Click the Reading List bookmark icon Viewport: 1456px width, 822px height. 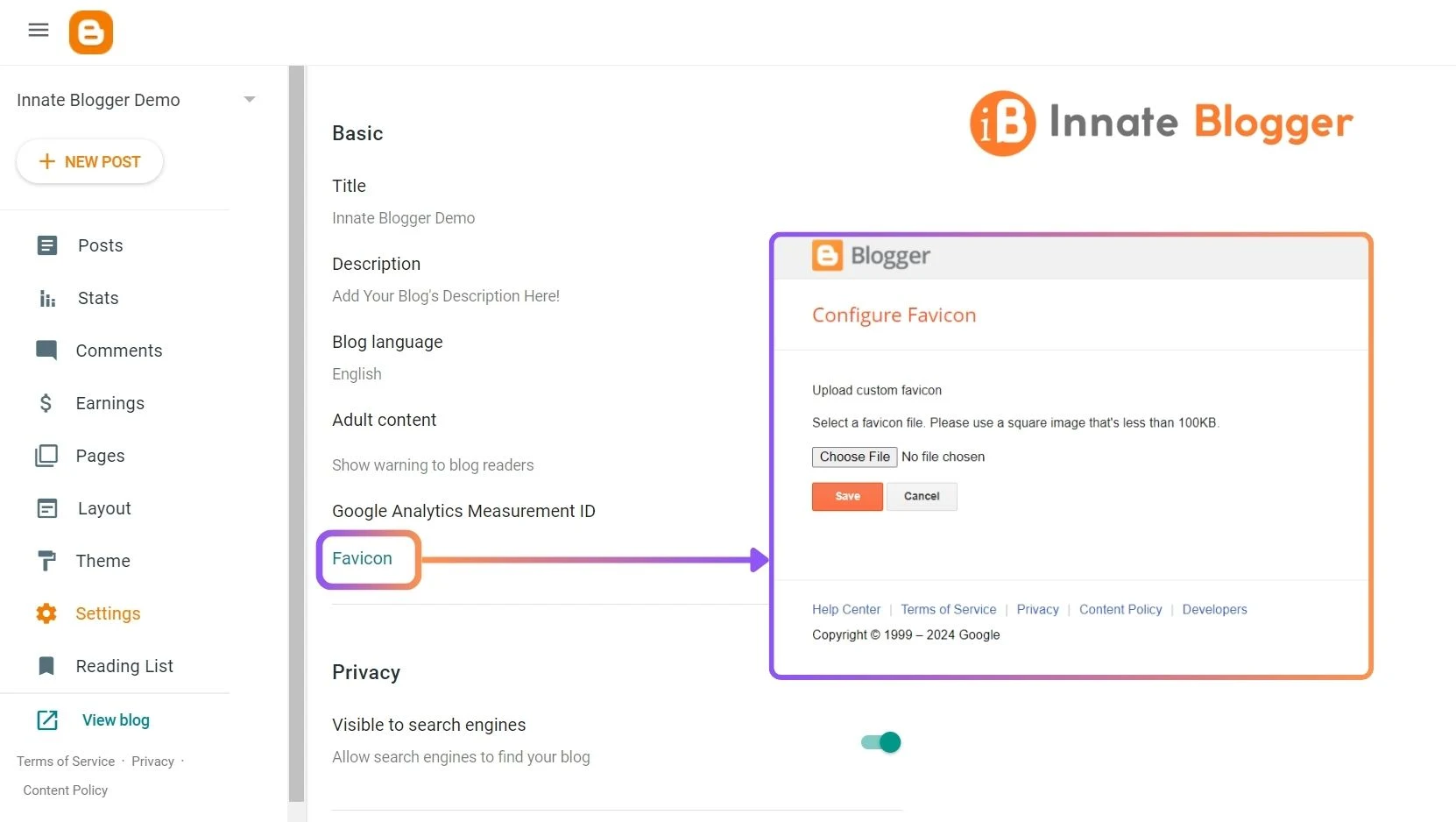click(46, 666)
